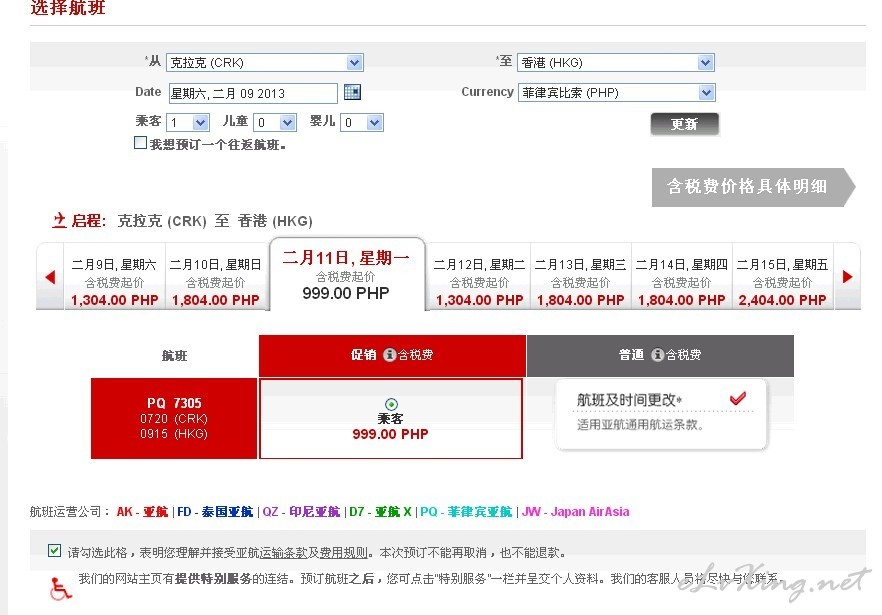Open the destination 香港 (HKG) dropdown
Screen dimensions: 882x615
(616, 62)
